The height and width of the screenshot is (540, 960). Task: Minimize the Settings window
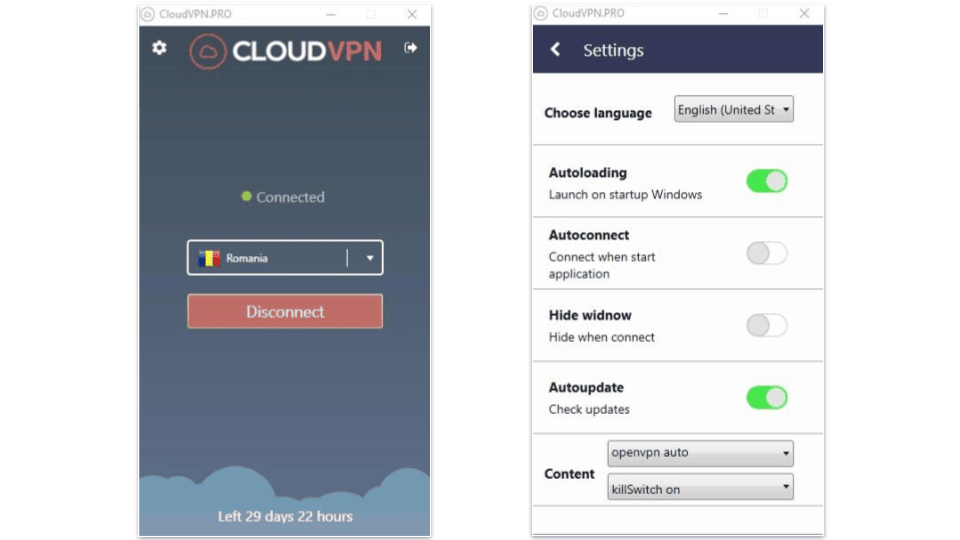(723, 13)
